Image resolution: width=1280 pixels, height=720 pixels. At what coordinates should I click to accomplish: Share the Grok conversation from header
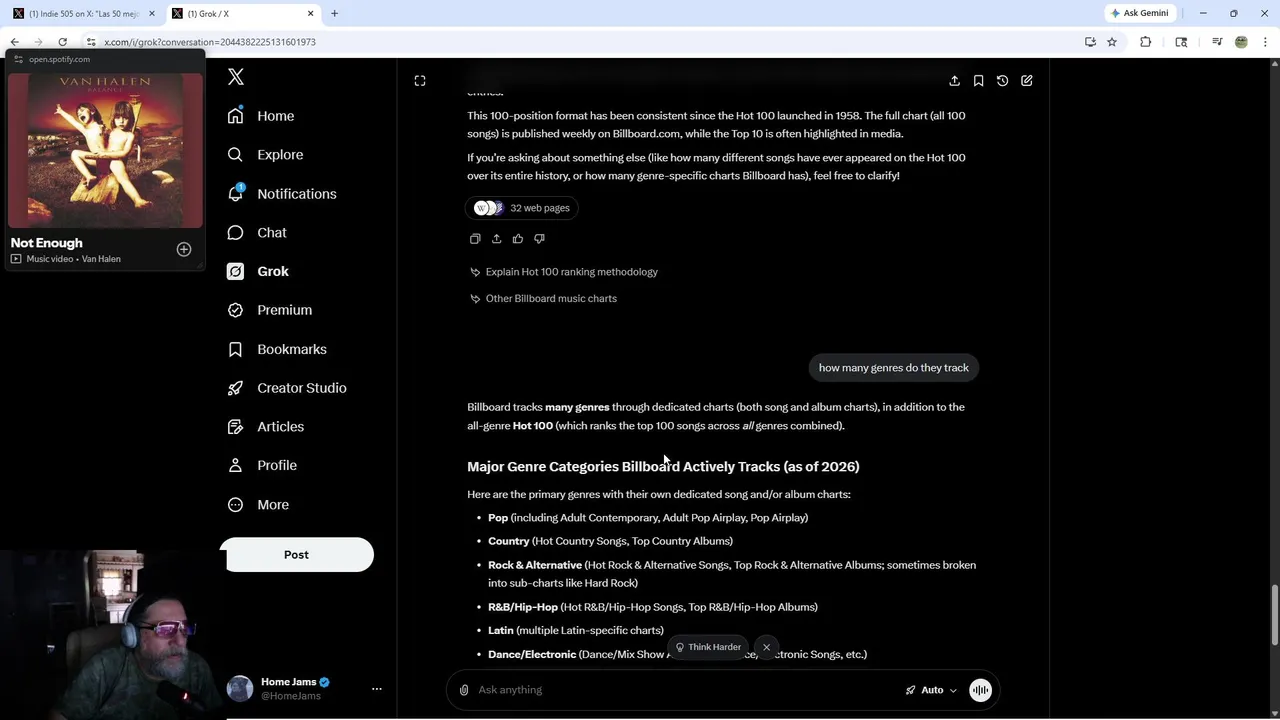[x=954, y=81]
